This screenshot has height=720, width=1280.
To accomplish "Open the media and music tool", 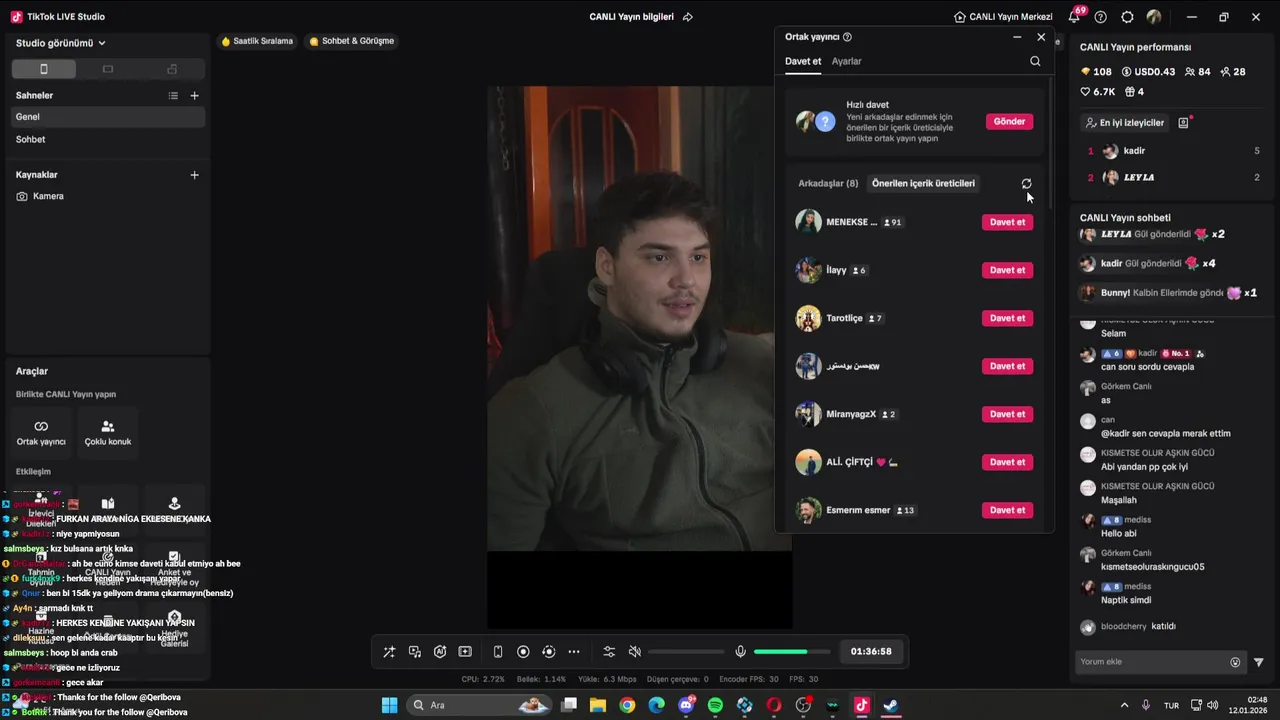I will click(x=415, y=652).
